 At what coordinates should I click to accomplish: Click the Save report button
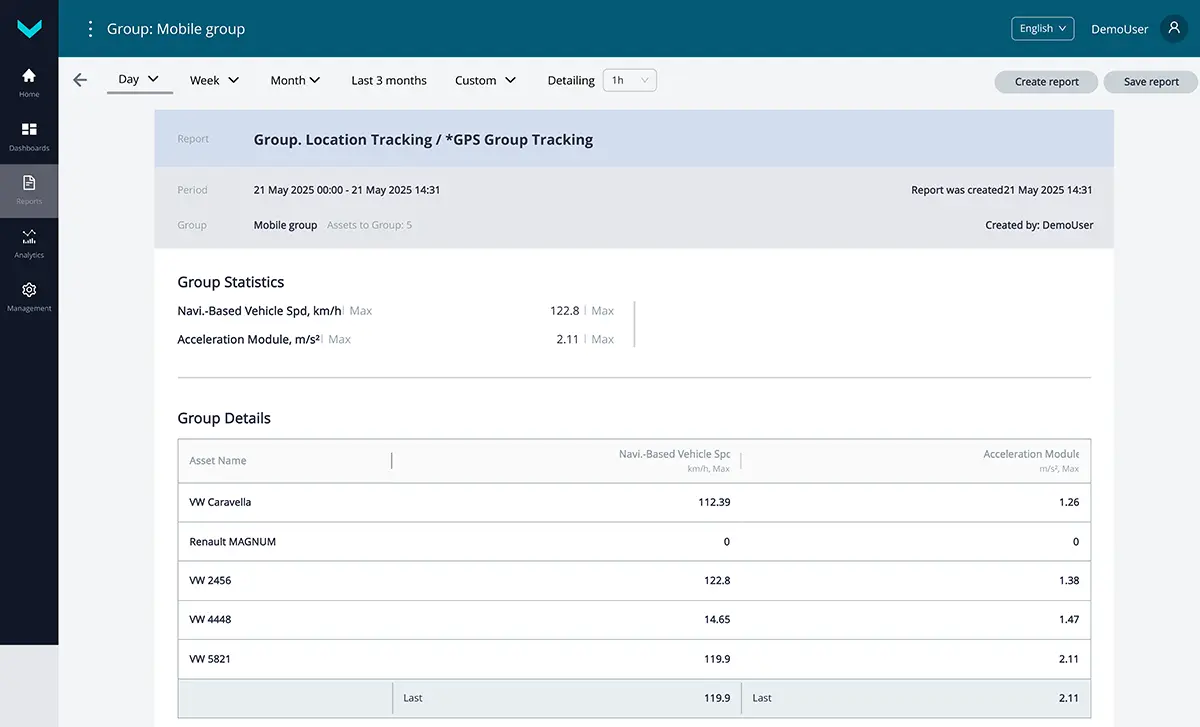pos(1151,82)
